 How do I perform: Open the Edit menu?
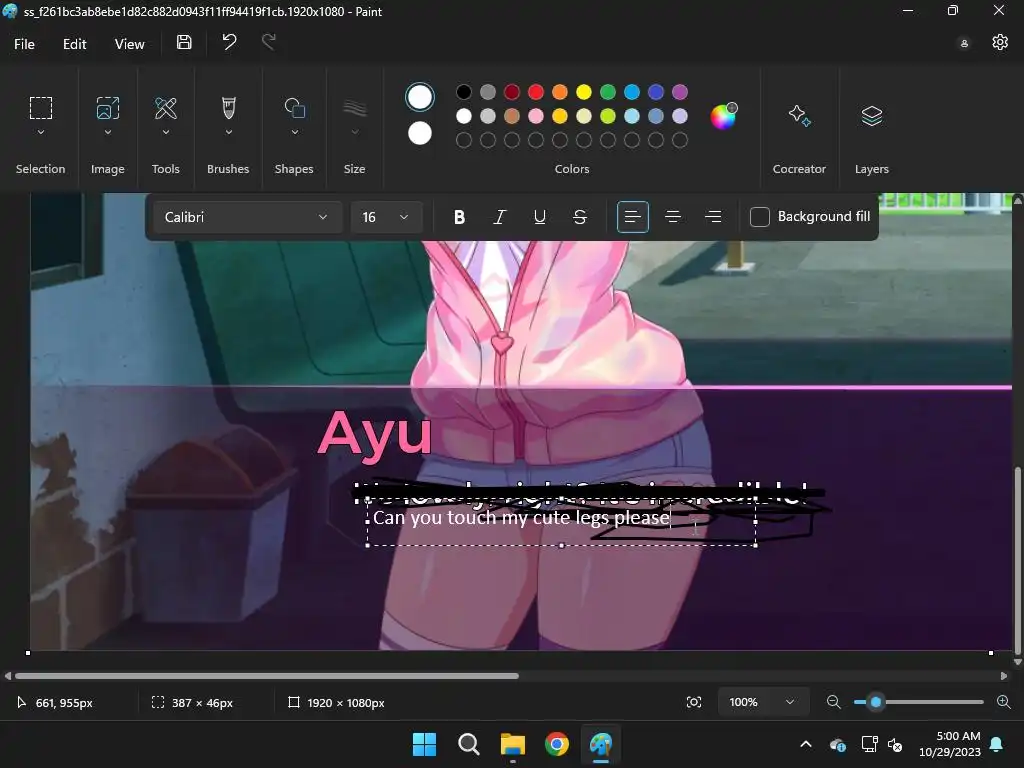(x=74, y=44)
